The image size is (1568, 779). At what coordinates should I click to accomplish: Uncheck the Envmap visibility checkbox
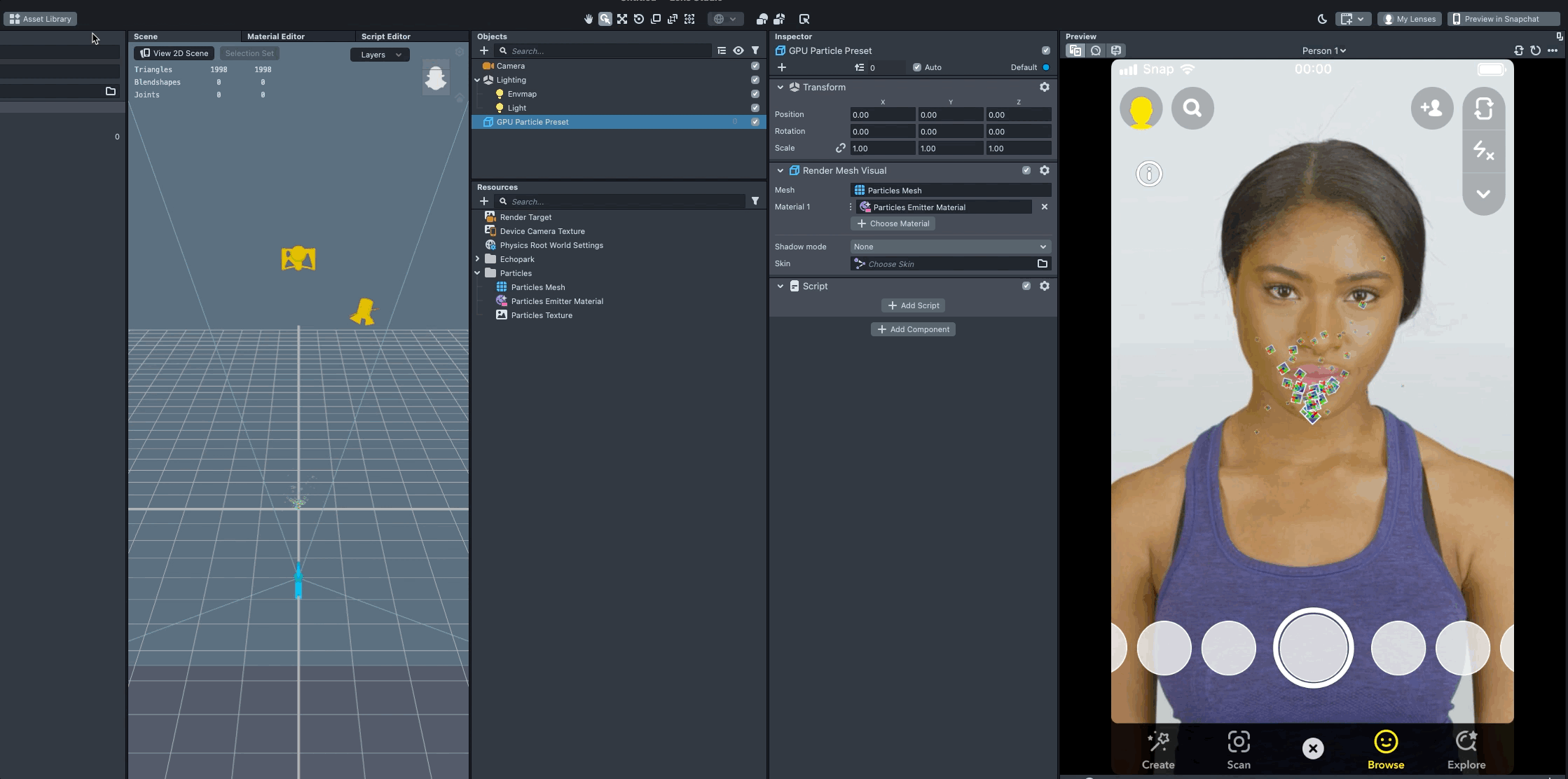[x=755, y=94]
